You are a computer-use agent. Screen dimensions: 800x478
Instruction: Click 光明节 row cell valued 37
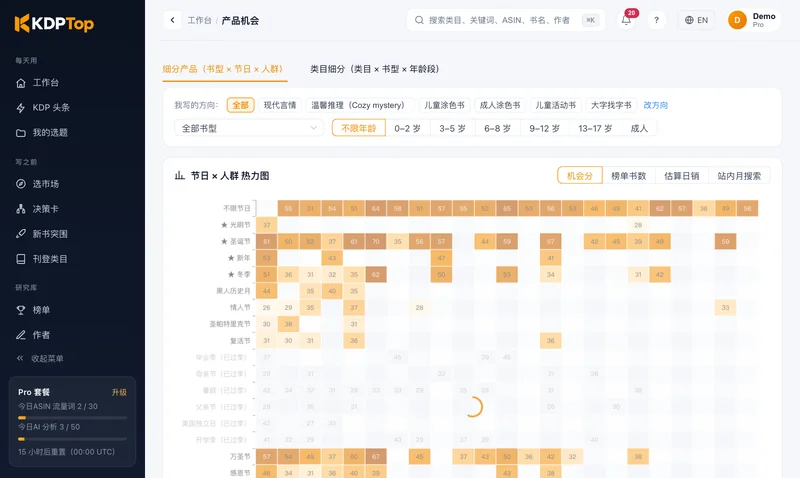266,225
